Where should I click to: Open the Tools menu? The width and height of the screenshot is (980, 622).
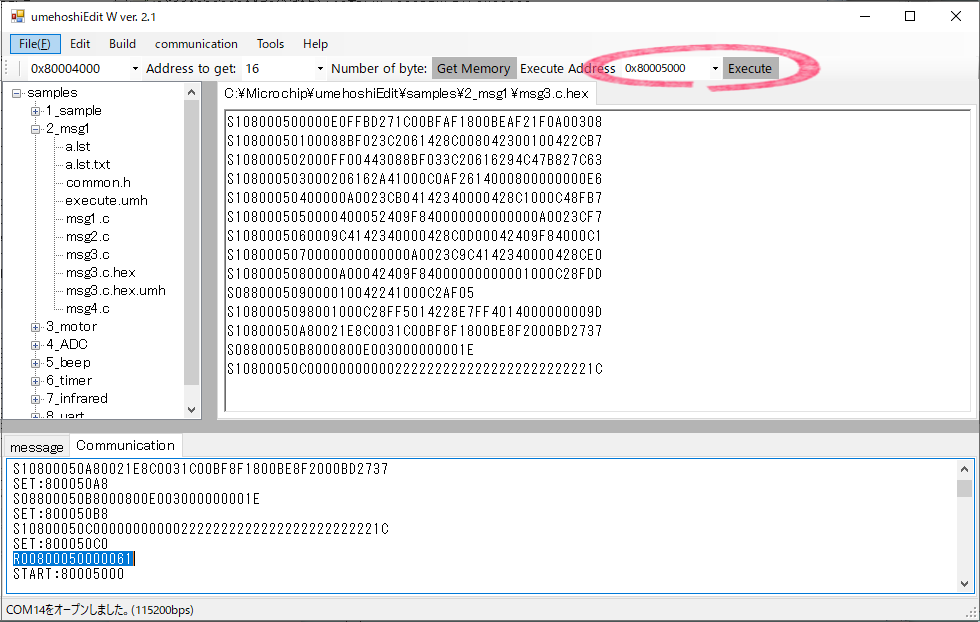(270, 44)
